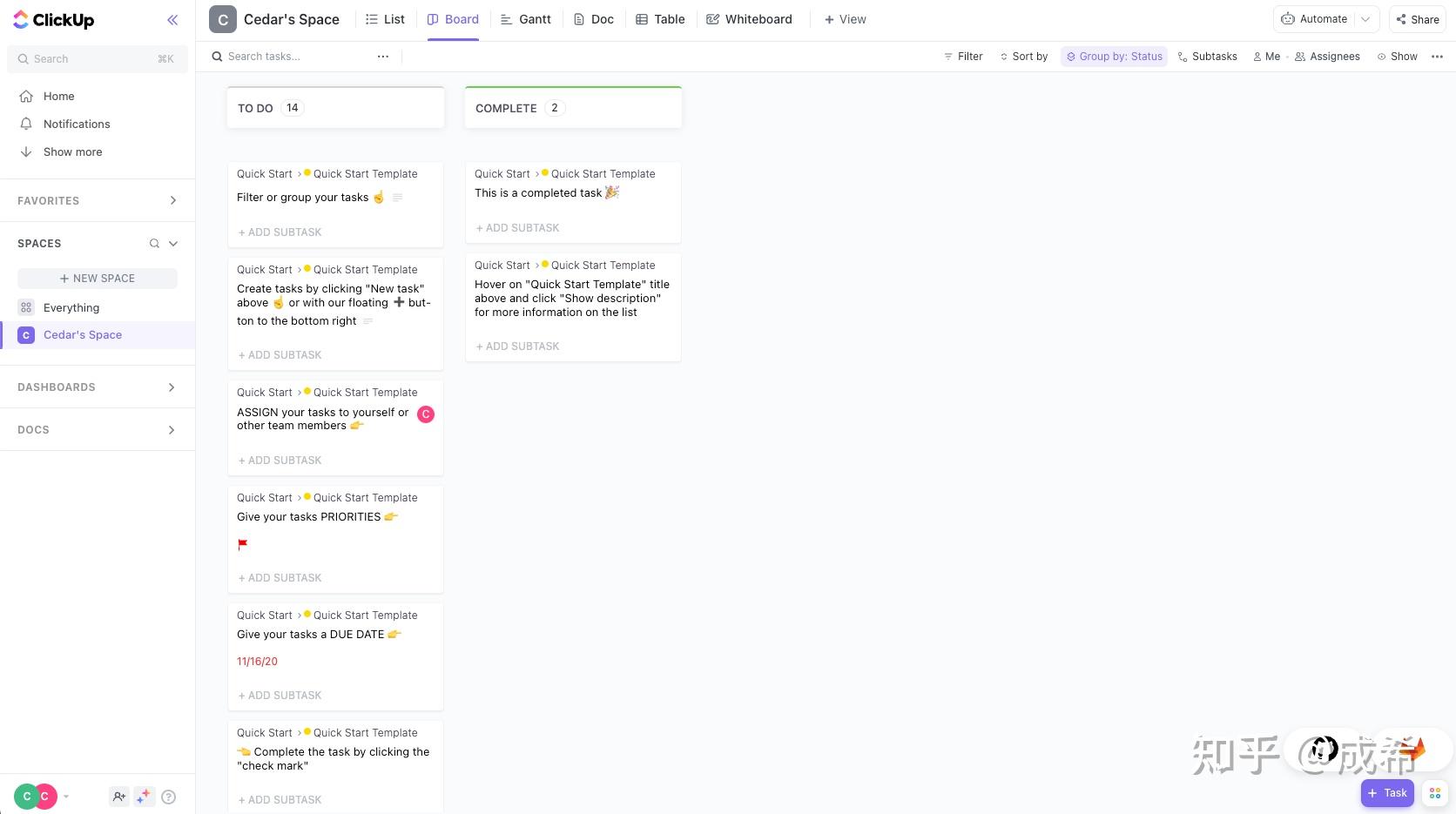Expand the Dashboards section
The height and width of the screenshot is (814, 1456).
(x=172, y=387)
